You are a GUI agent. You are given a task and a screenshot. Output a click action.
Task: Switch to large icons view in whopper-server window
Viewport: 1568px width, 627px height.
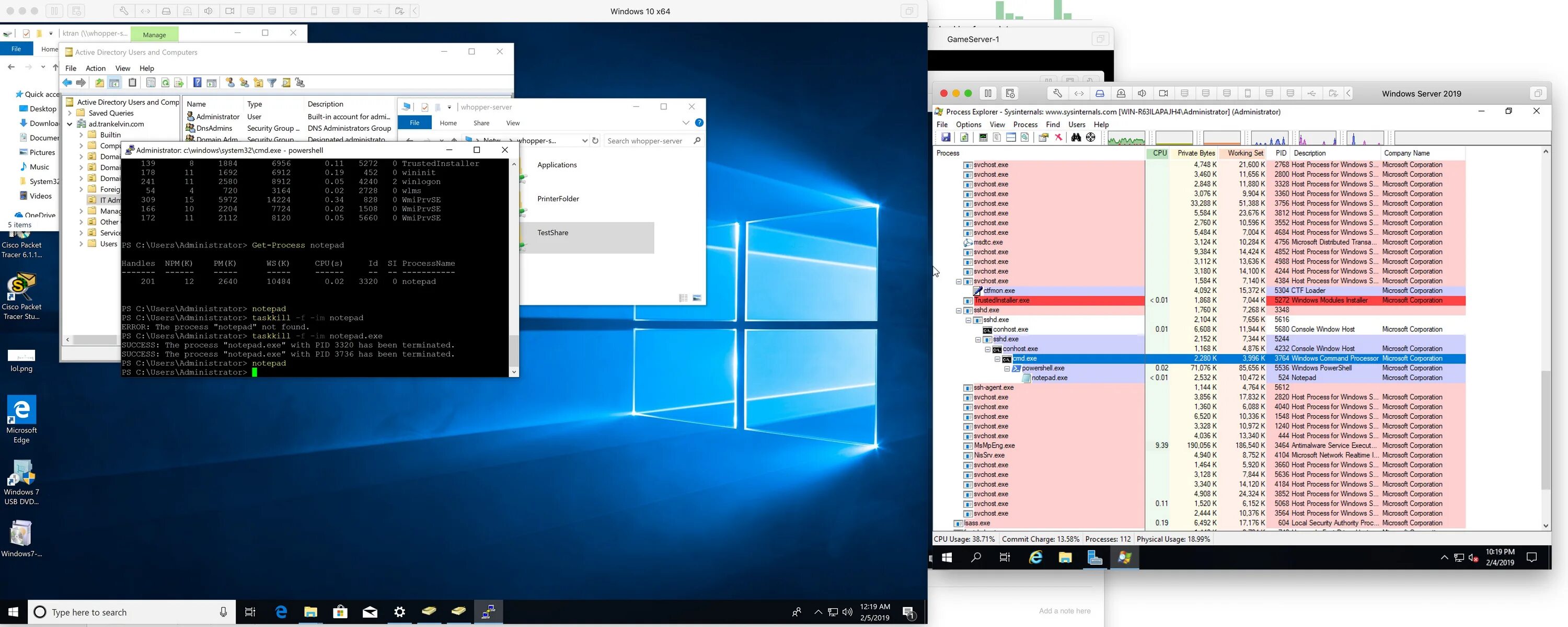(697, 298)
